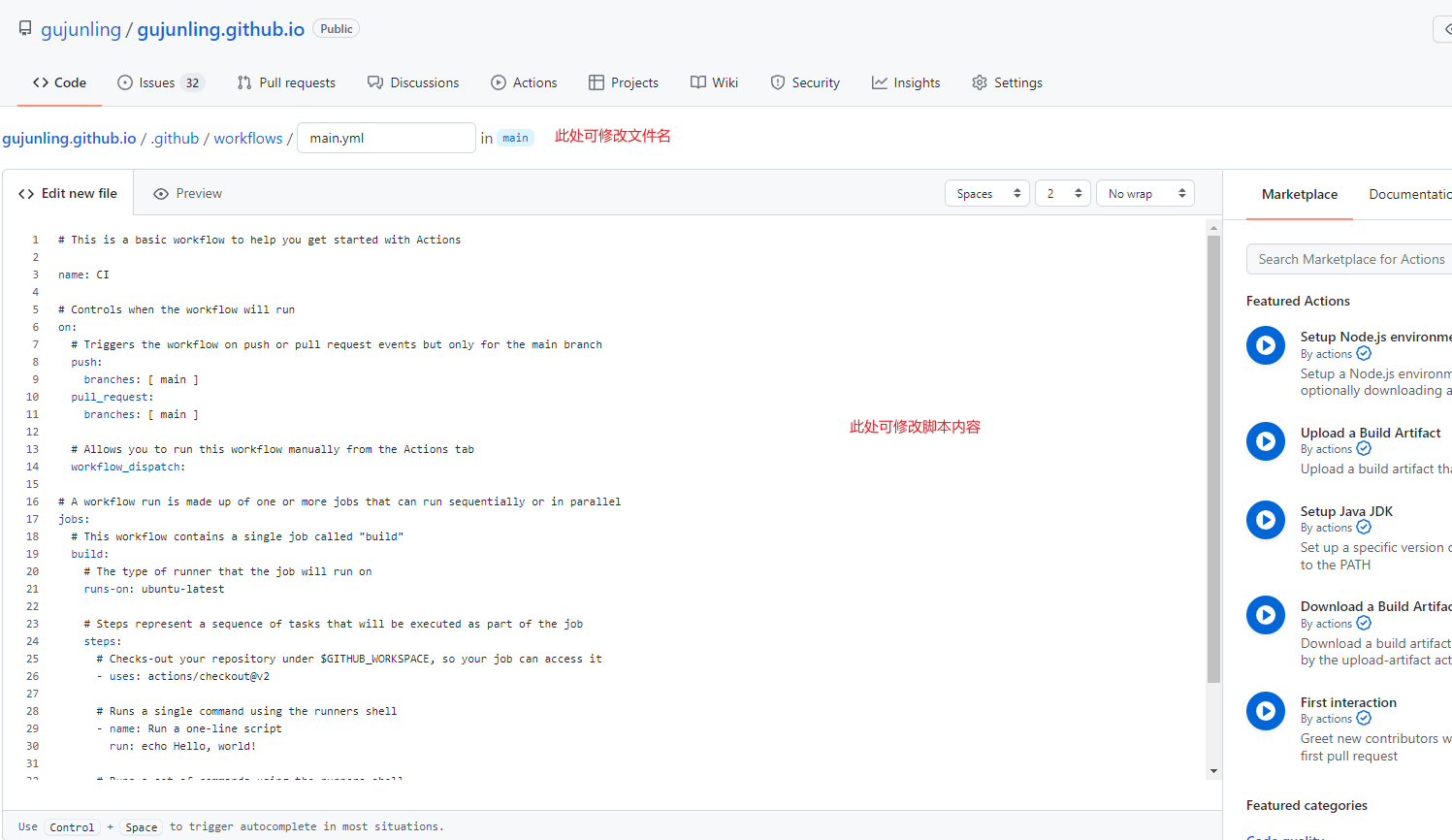
Task: Click the Upload a Build Artifact icon
Action: 1265,441
